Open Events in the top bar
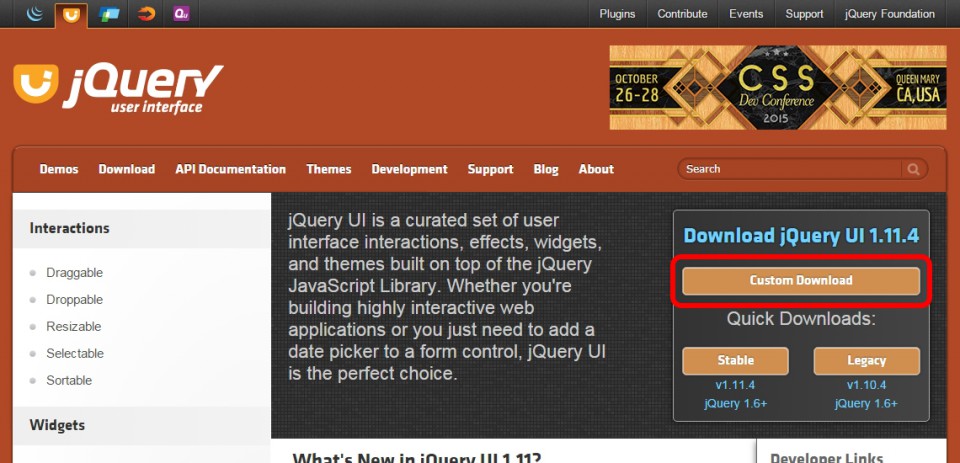960x463 pixels. click(x=746, y=14)
